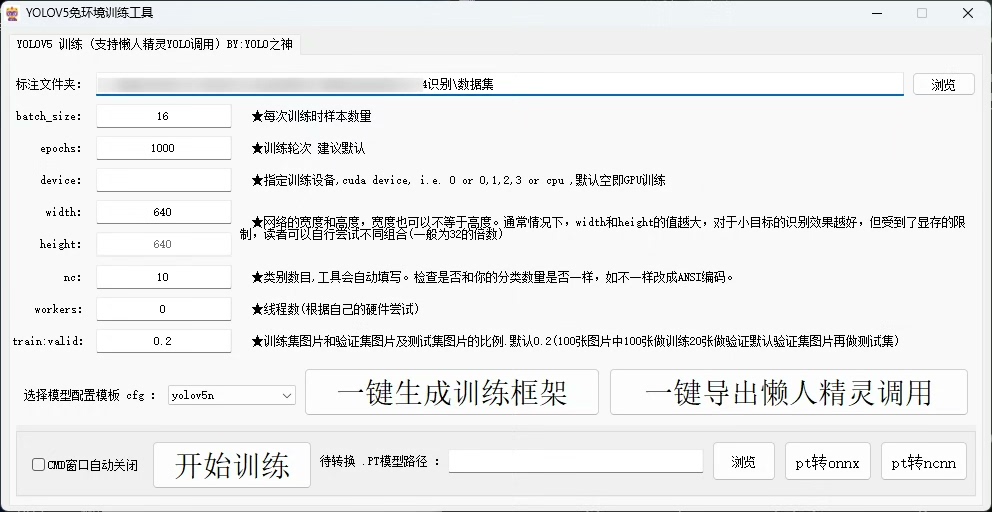Click the 待转换 .PT模型路径 input field
Screen dimensions: 992x512
[576, 461]
